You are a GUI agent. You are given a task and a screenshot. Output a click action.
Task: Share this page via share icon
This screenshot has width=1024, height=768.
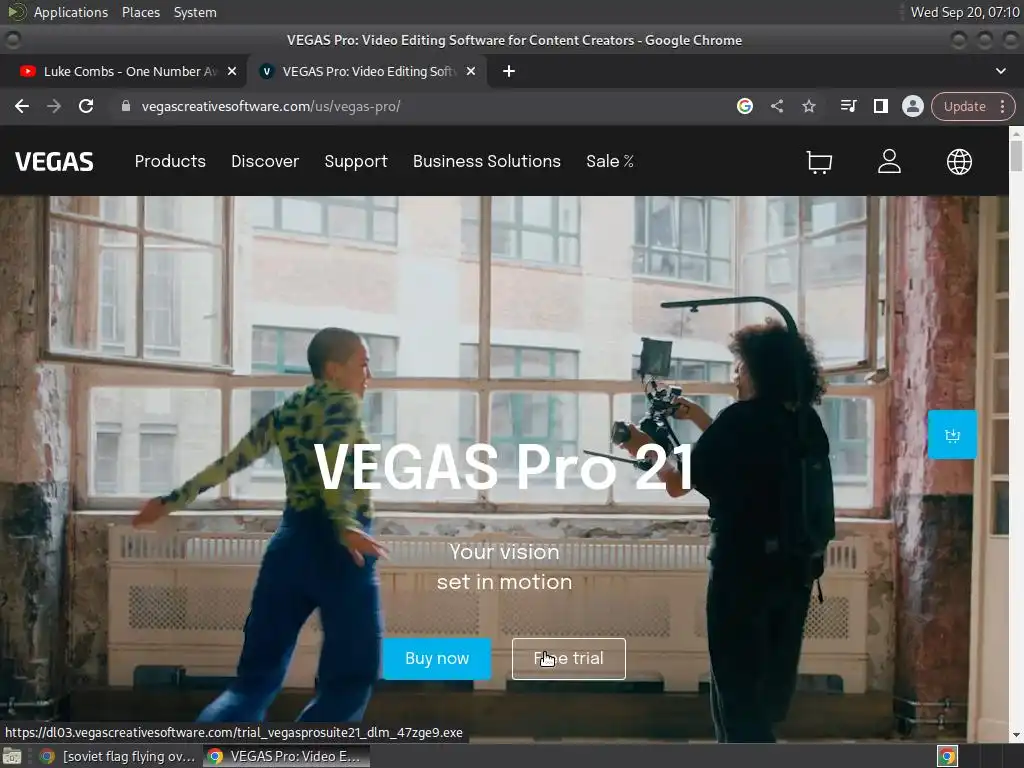tap(776, 106)
